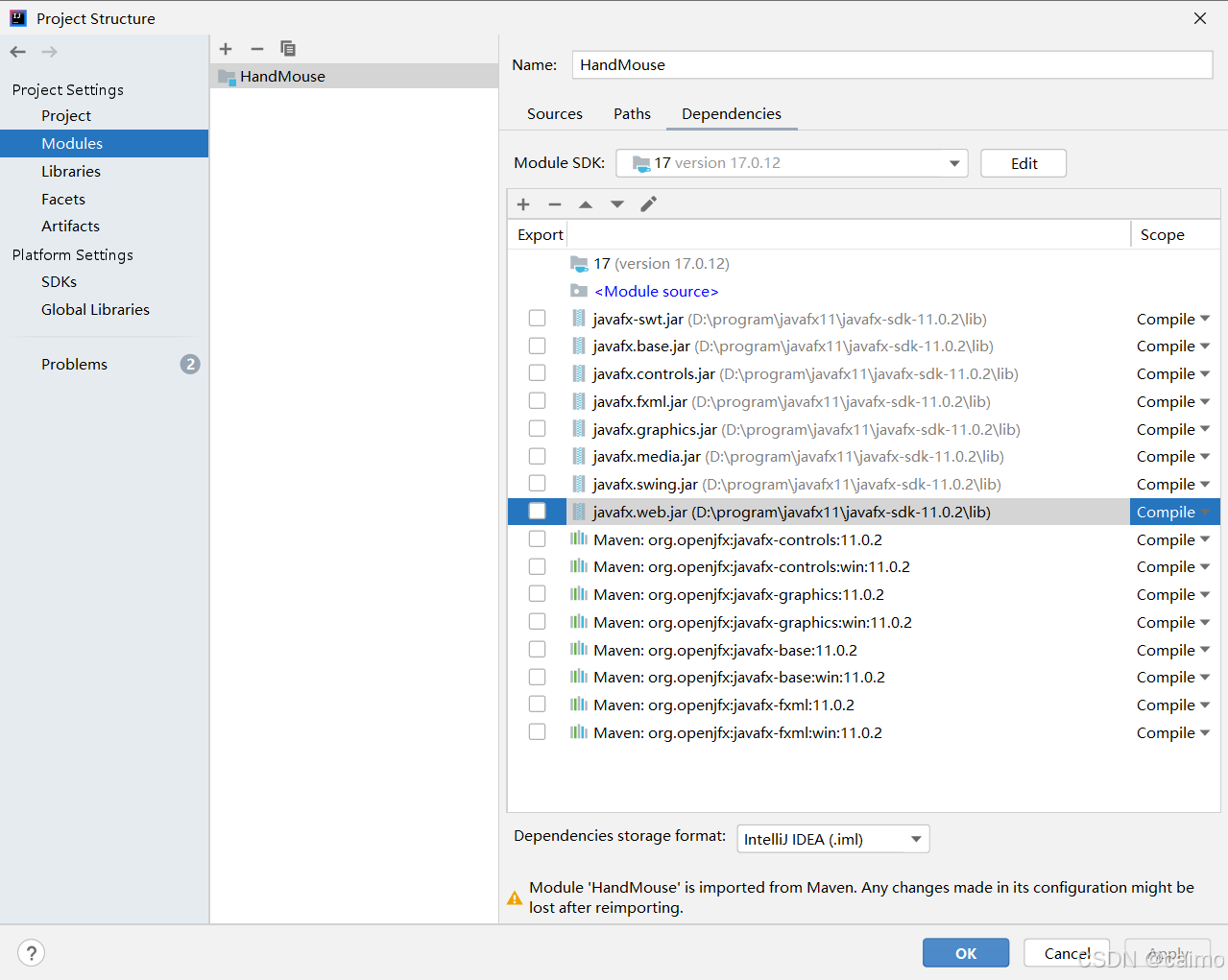The image size is (1228, 980).
Task: Click the jar icon of javafx.media.jar
Action: pyautogui.click(x=578, y=457)
